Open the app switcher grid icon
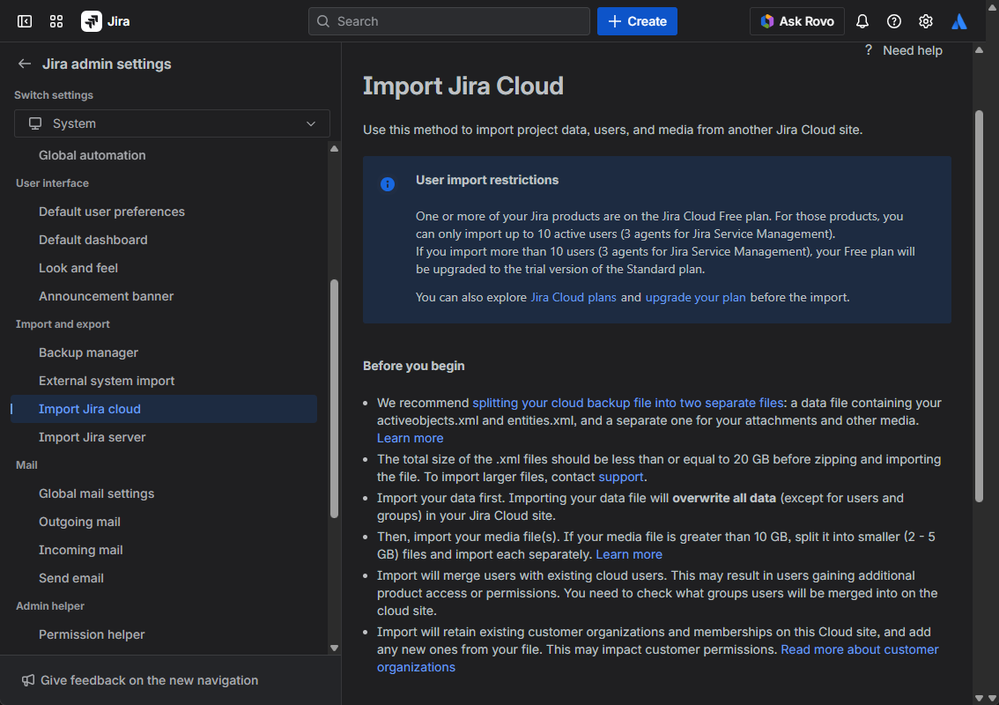The width and height of the screenshot is (999, 705). [56, 21]
